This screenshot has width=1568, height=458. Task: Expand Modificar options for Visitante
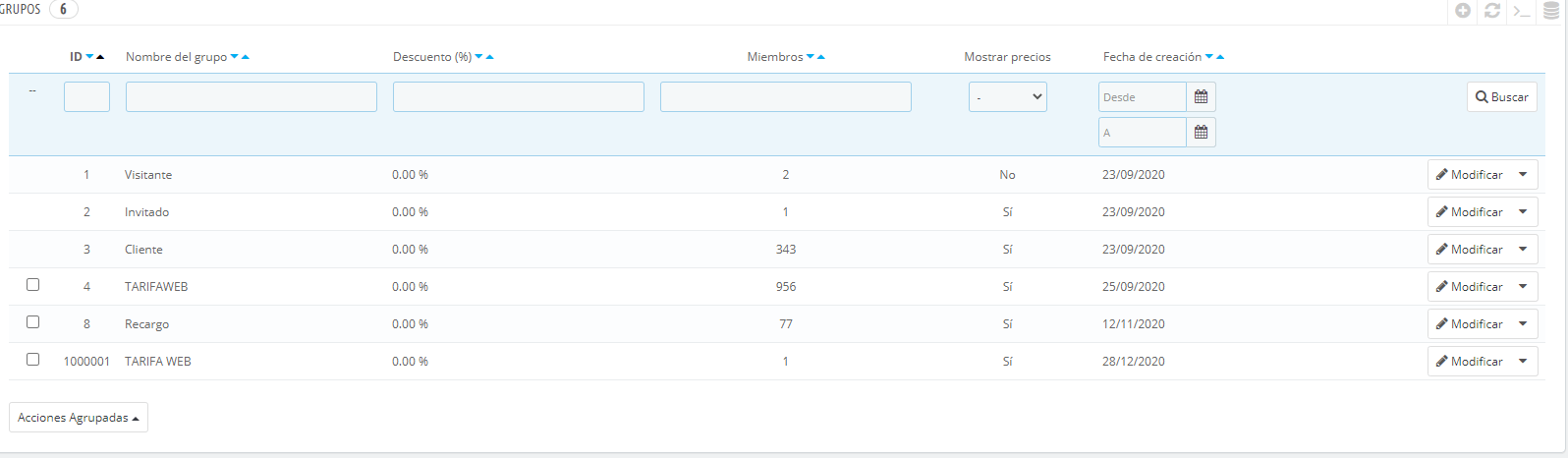click(x=1523, y=175)
